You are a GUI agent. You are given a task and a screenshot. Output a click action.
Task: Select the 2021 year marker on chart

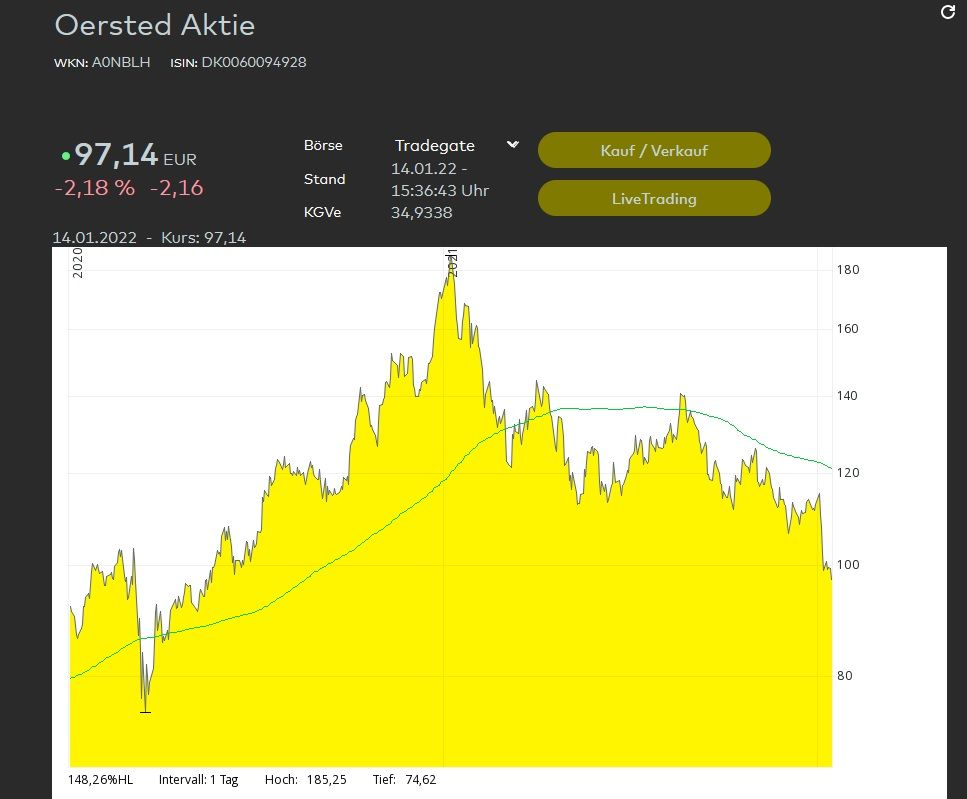coord(452,263)
